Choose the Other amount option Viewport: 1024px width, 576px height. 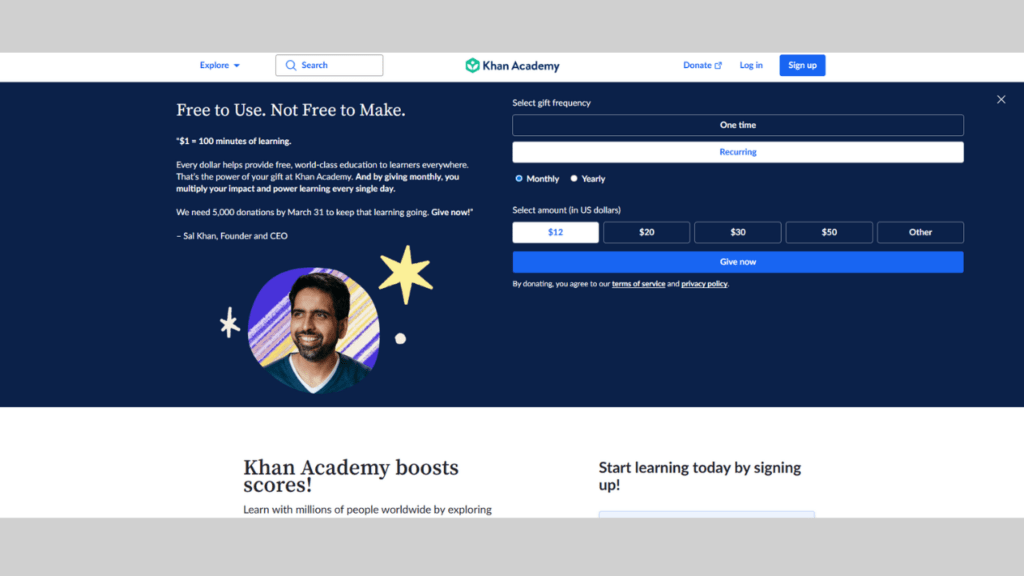coord(920,232)
